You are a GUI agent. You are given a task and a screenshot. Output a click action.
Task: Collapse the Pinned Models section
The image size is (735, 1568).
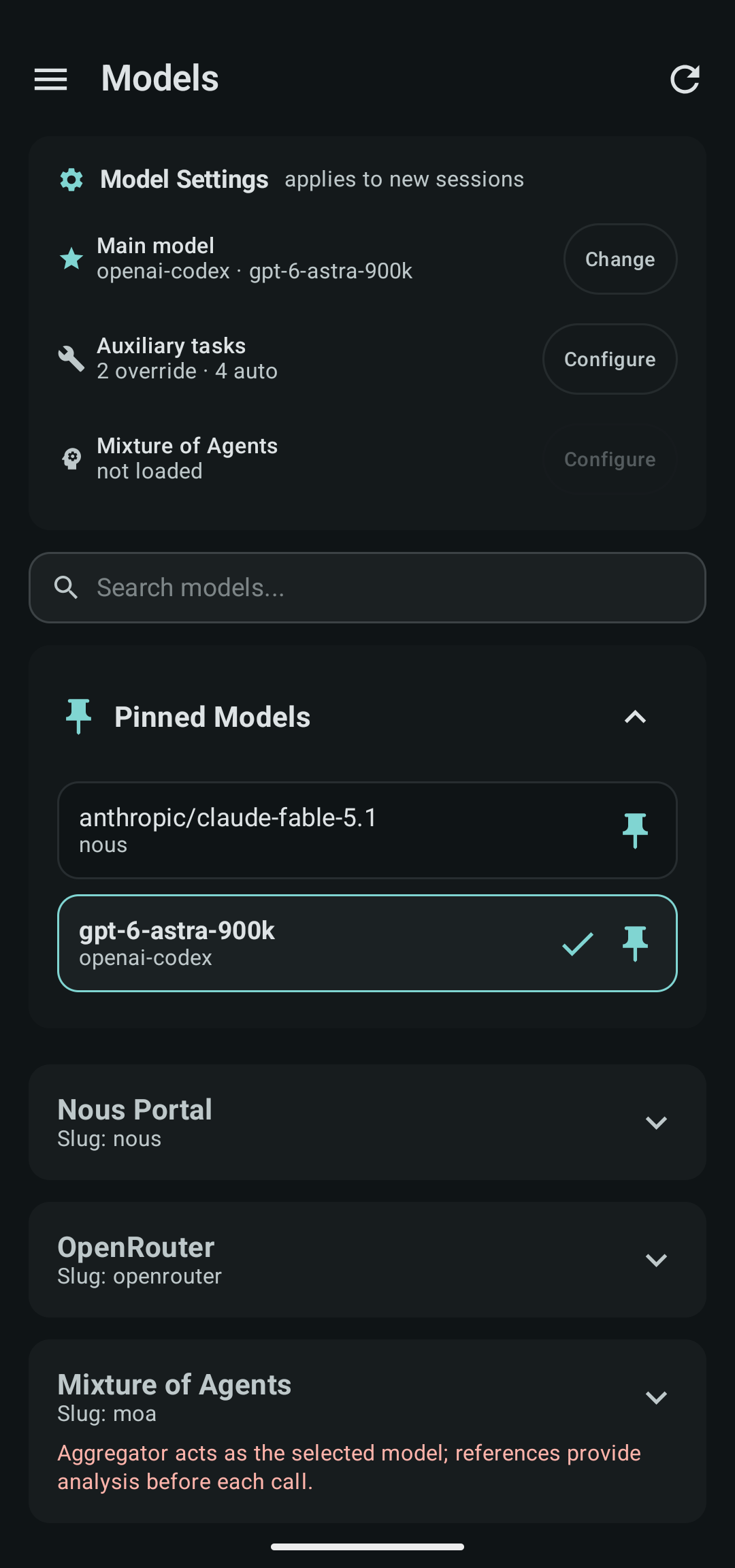[x=635, y=717]
